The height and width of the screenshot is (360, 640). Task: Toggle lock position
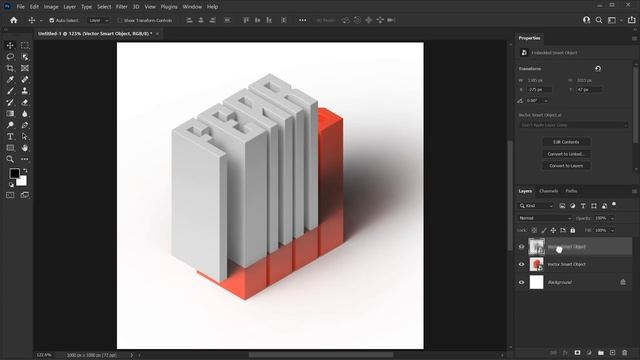click(x=553, y=231)
